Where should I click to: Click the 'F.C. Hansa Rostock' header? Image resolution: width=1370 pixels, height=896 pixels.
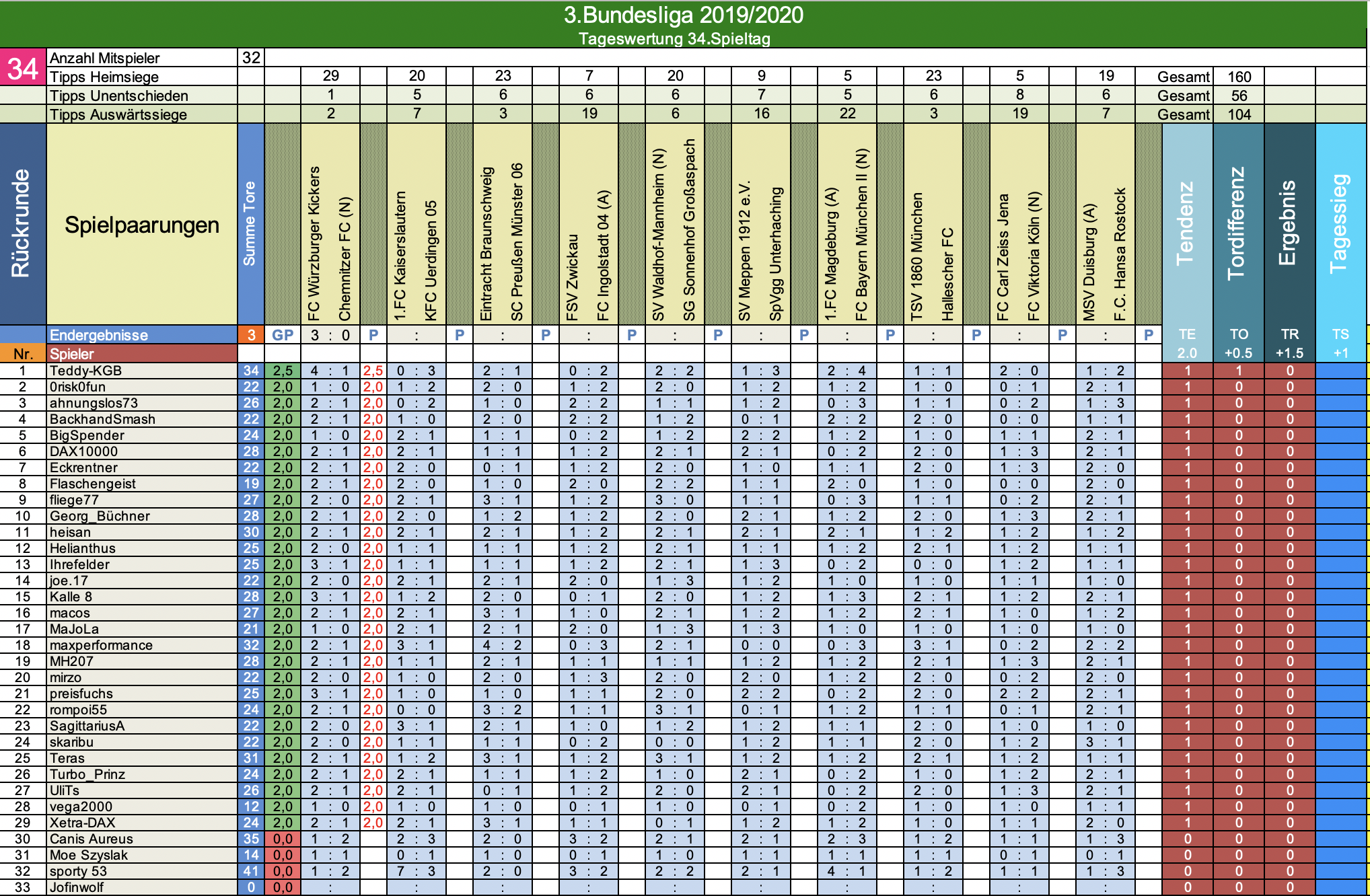click(x=1120, y=254)
